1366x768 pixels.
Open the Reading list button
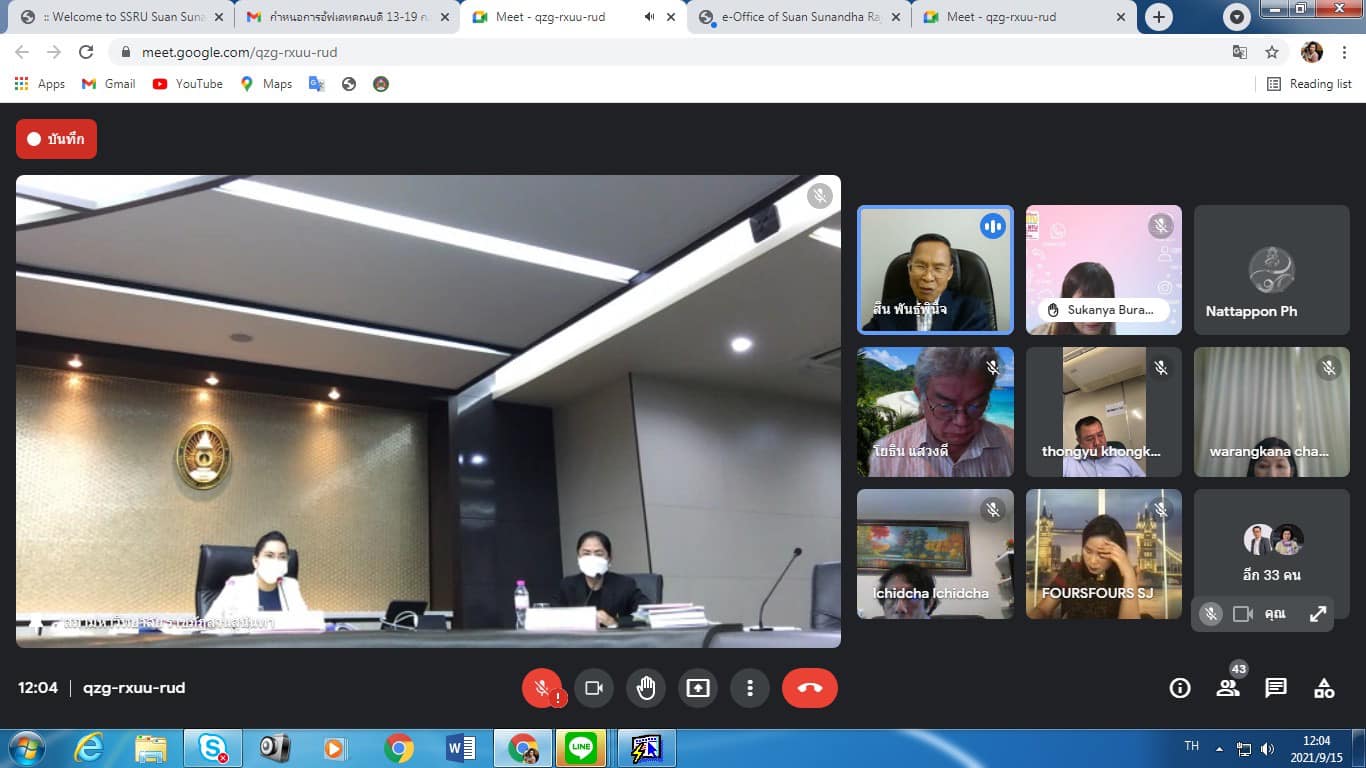coord(1309,84)
